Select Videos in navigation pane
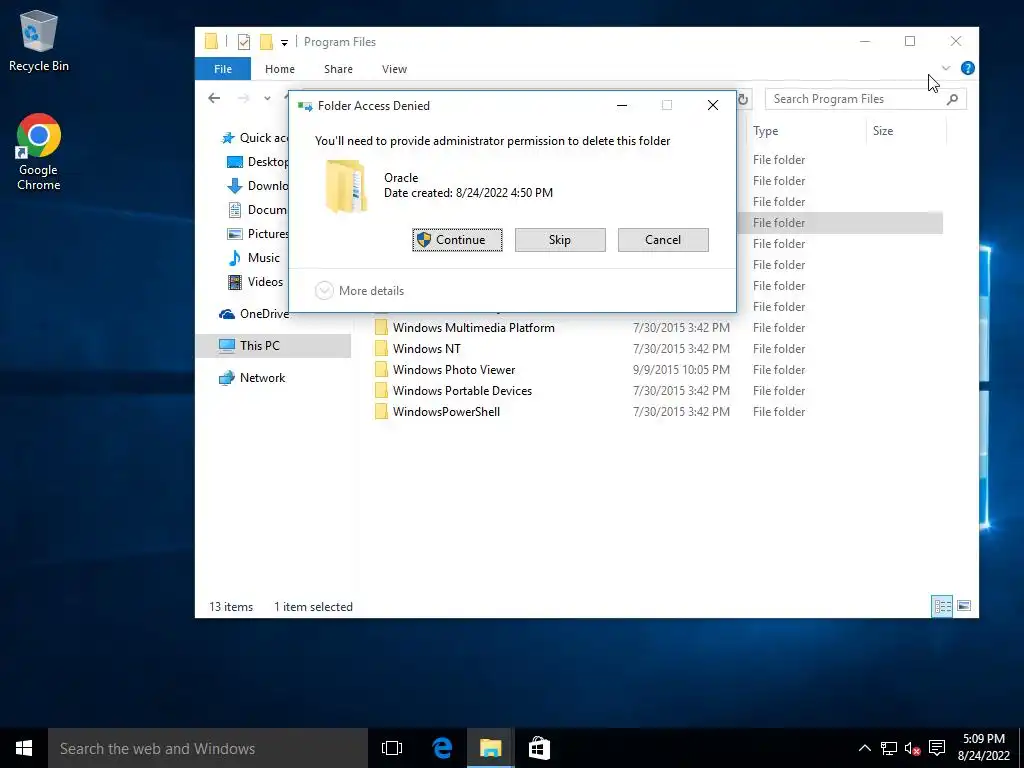The height and width of the screenshot is (768, 1024). 255,282
